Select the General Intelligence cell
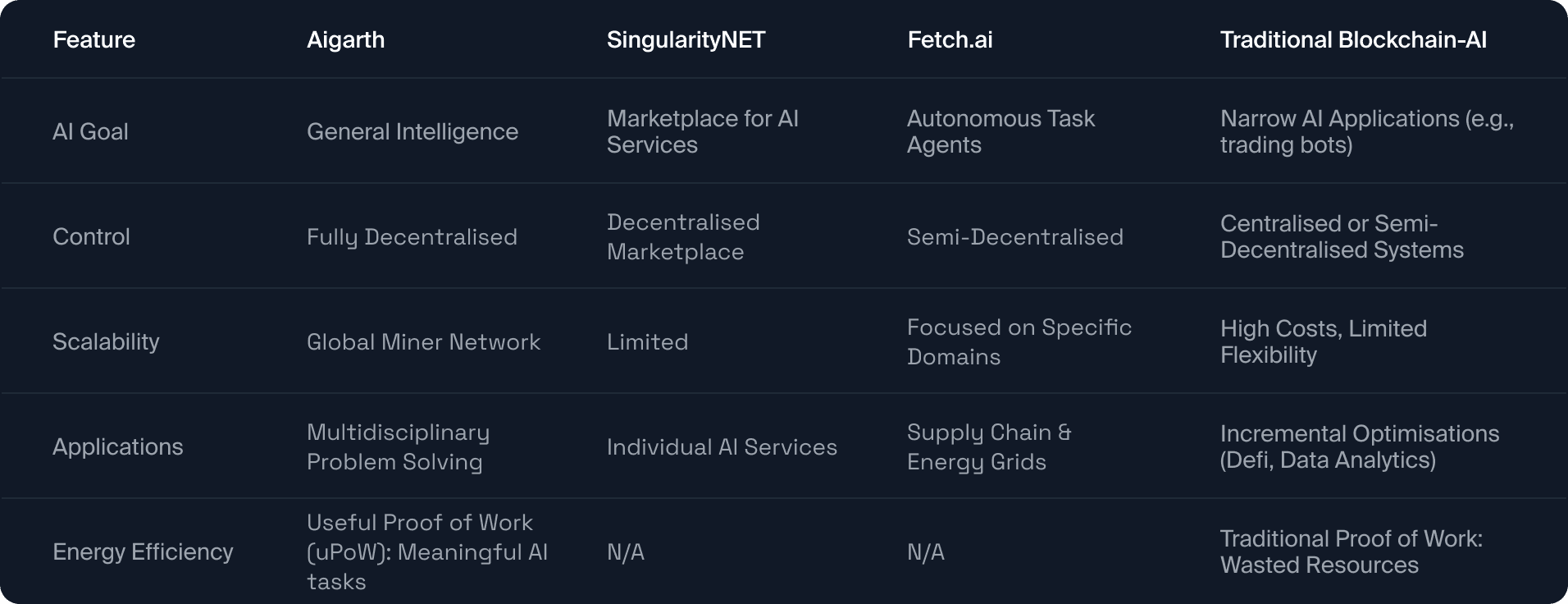The image size is (1568, 604). click(x=413, y=131)
